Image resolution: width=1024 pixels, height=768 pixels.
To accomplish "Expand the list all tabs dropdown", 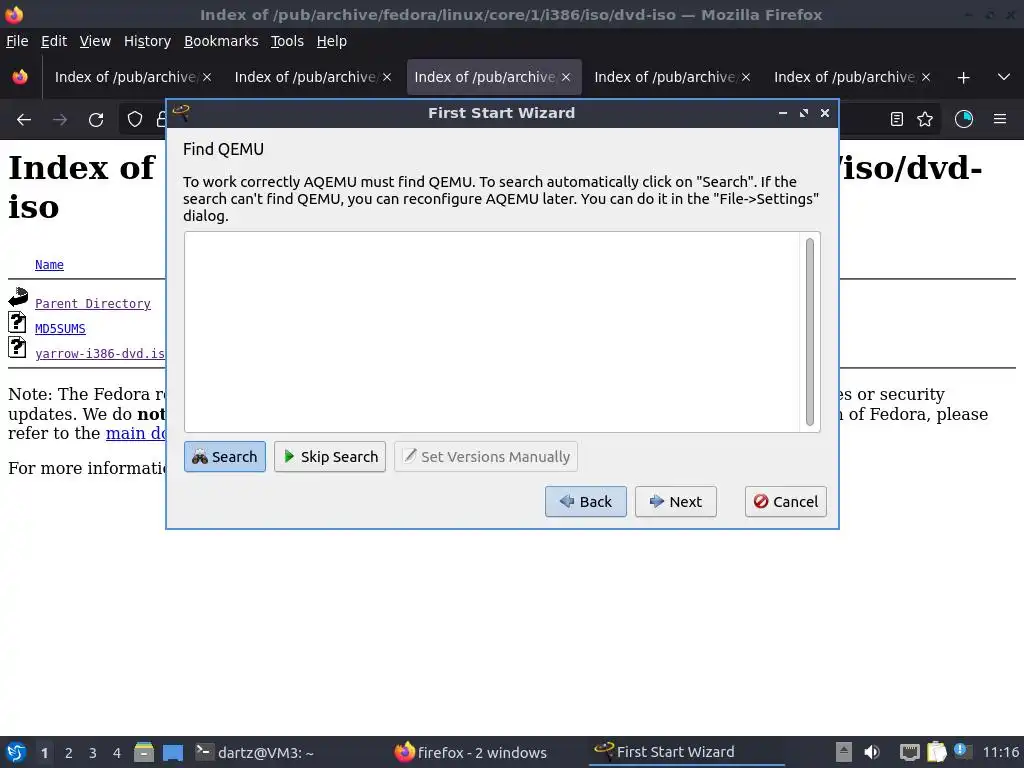I will point(1004,77).
